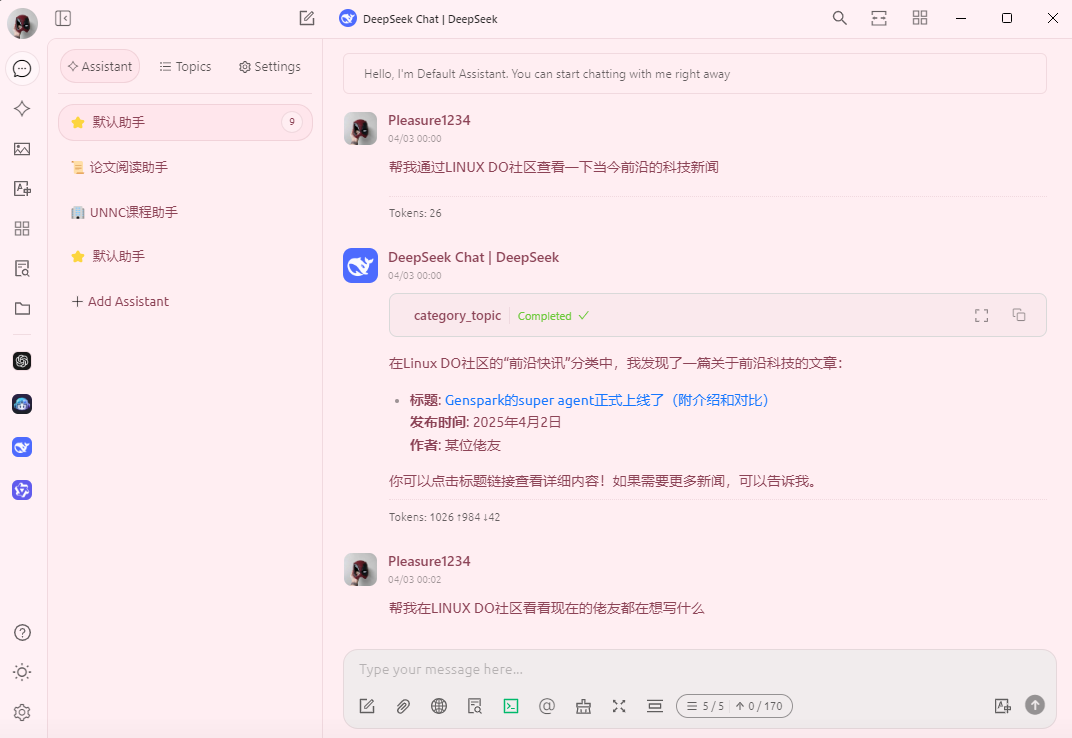Screen dimensions: 1072x738
Task: Mention a model with the @ icon
Action: [547, 706]
